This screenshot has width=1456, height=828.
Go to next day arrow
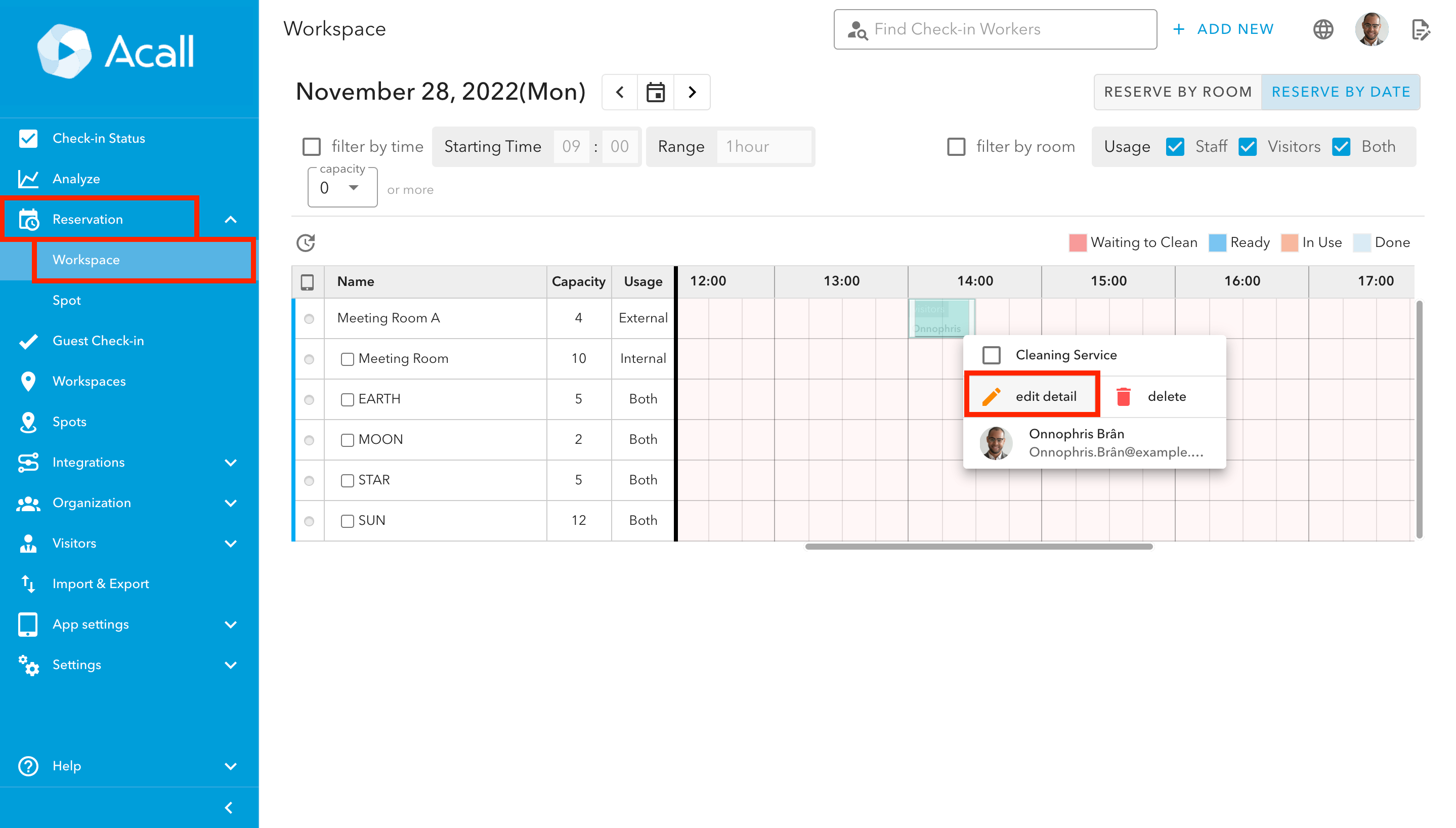[692, 92]
